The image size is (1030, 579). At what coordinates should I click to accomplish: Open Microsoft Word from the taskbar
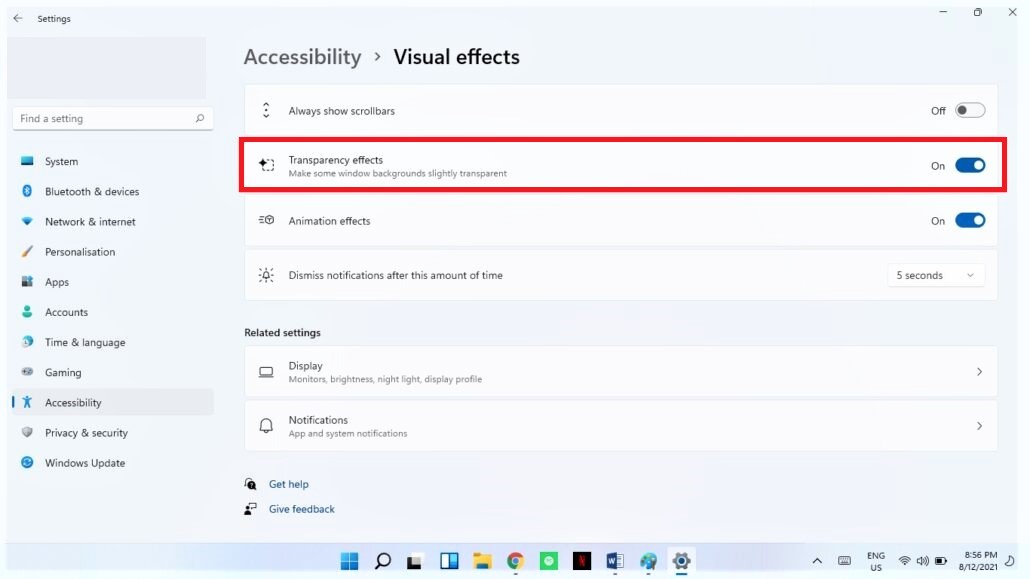pyautogui.click(x=614, y=561)
